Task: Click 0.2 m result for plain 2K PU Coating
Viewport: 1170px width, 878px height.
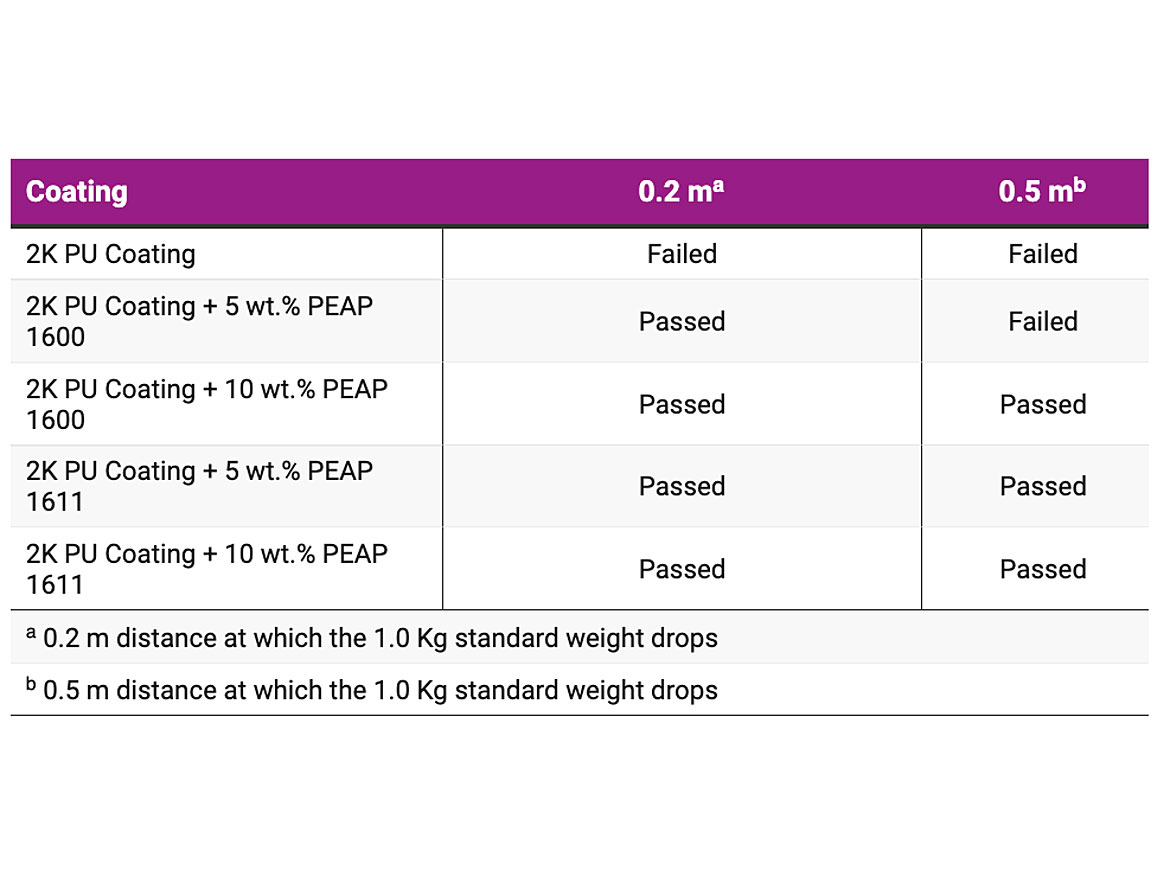Action: click(x=682, y=254)
